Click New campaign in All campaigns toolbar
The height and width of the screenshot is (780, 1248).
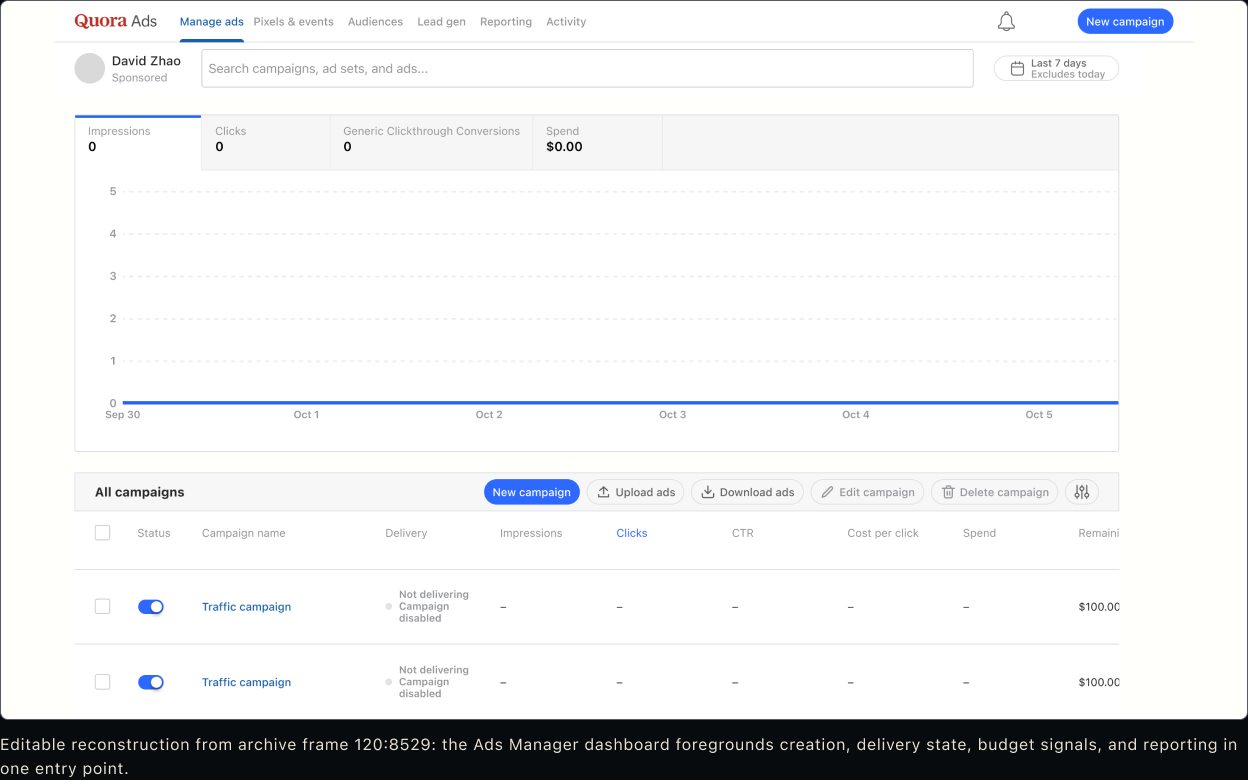click(x=531, y=492)
